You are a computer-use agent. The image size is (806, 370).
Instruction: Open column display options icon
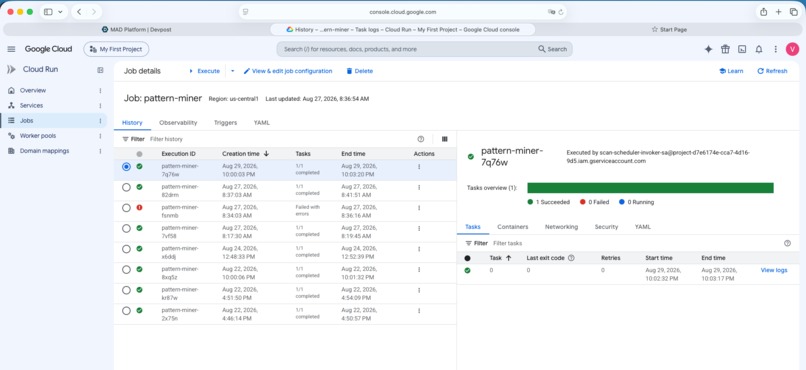pos(445,139)
